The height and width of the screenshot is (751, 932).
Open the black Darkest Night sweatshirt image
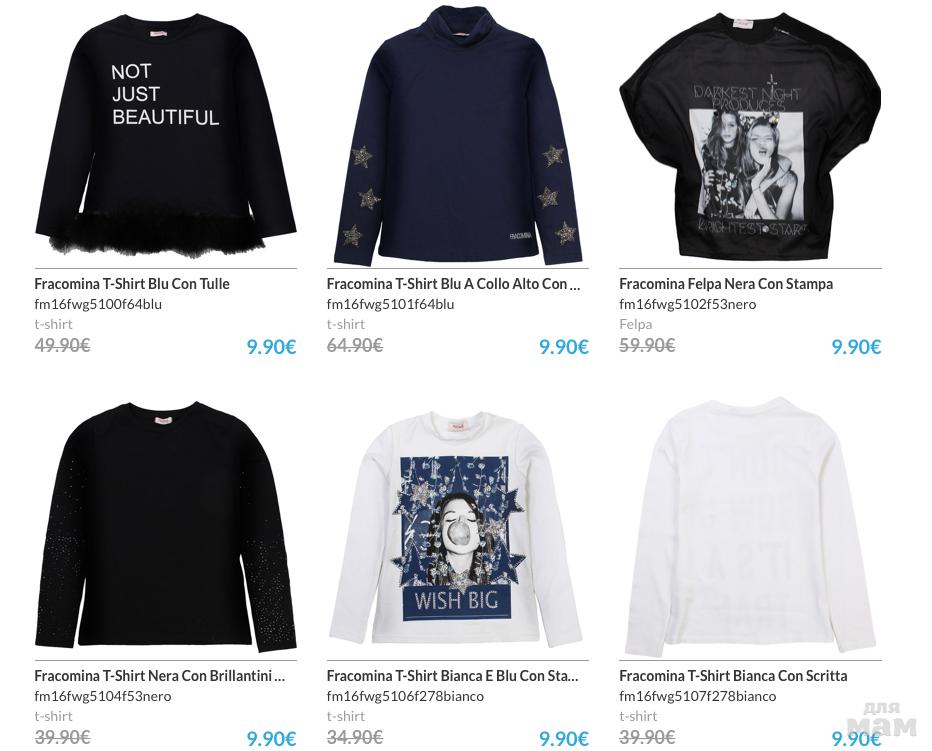750,136
